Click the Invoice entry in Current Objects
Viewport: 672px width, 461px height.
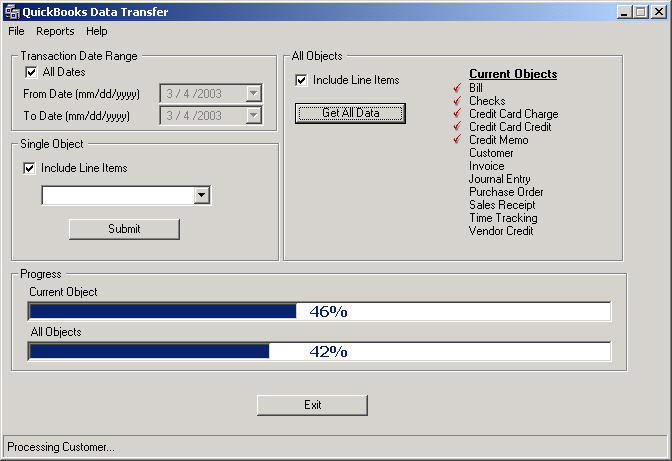pyautogui.click(x=486, y=166)
